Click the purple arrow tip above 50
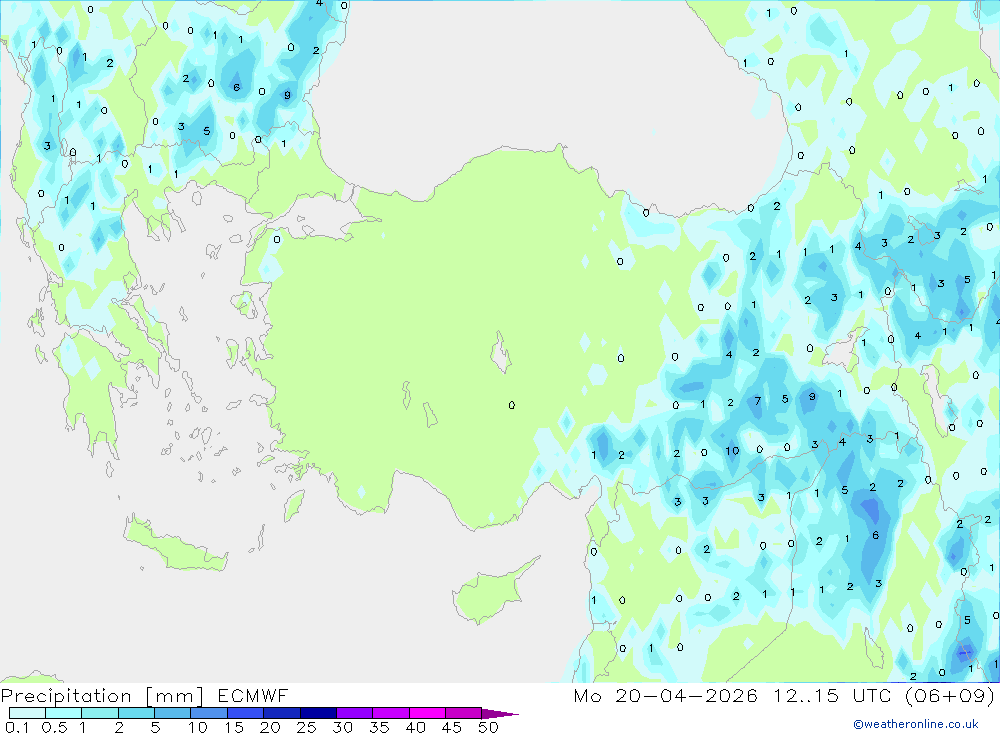Viewport: 1000px width, 733px height. click(499, 713)
